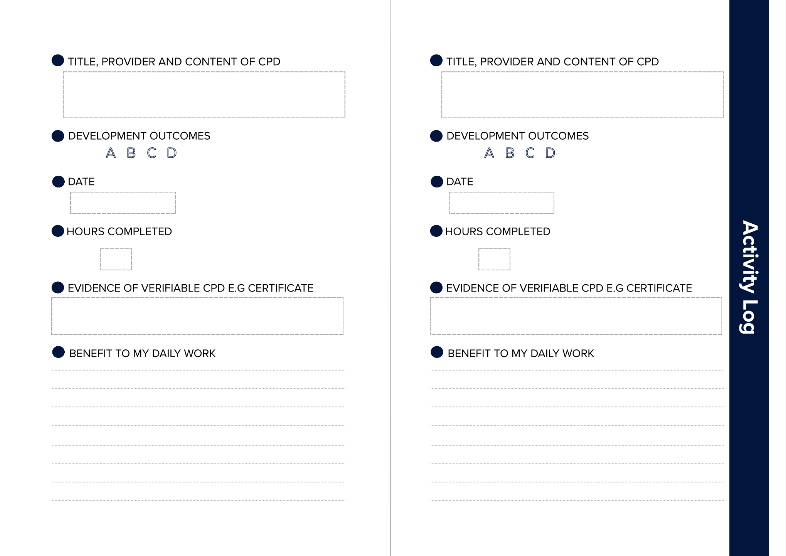Click the right page title and provider box
The height and width of the screenshot is (556, 786).
coord(582,94)
